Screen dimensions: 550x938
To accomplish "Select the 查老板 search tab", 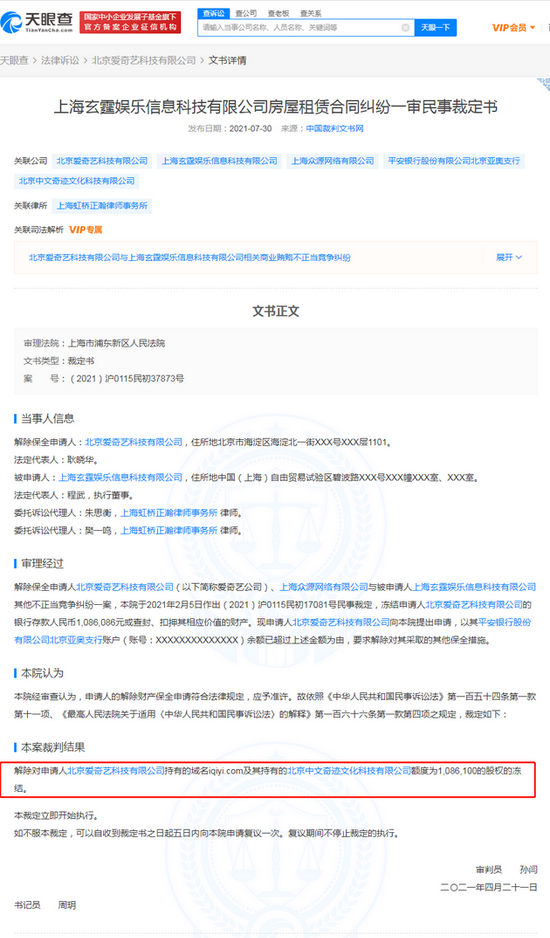I will (278, 13).
